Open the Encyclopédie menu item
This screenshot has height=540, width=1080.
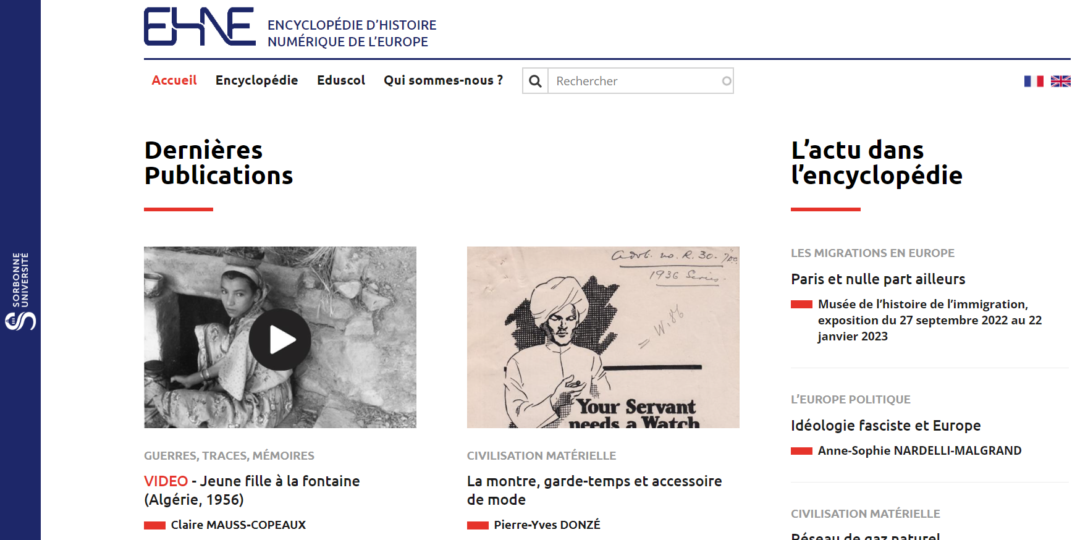(257, 81)
